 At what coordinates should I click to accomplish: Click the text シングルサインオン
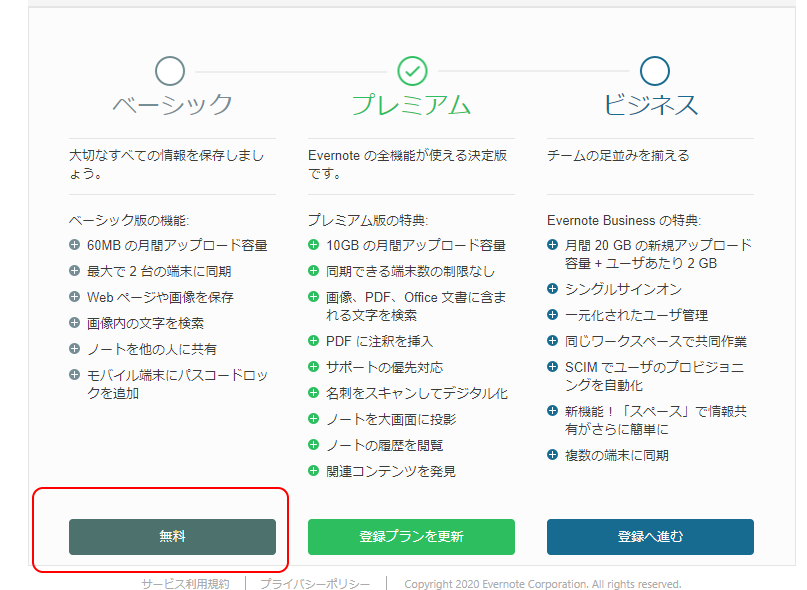pyautogui.click(x=623, y=289)
